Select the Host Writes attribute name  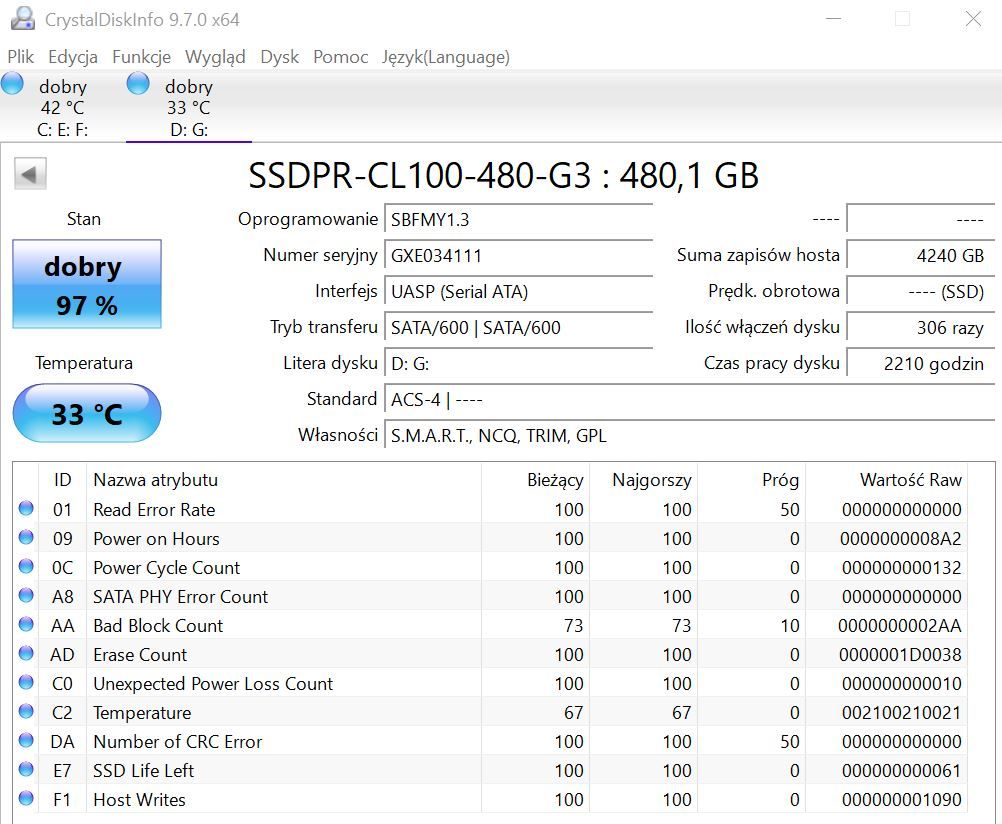[139, 800]
